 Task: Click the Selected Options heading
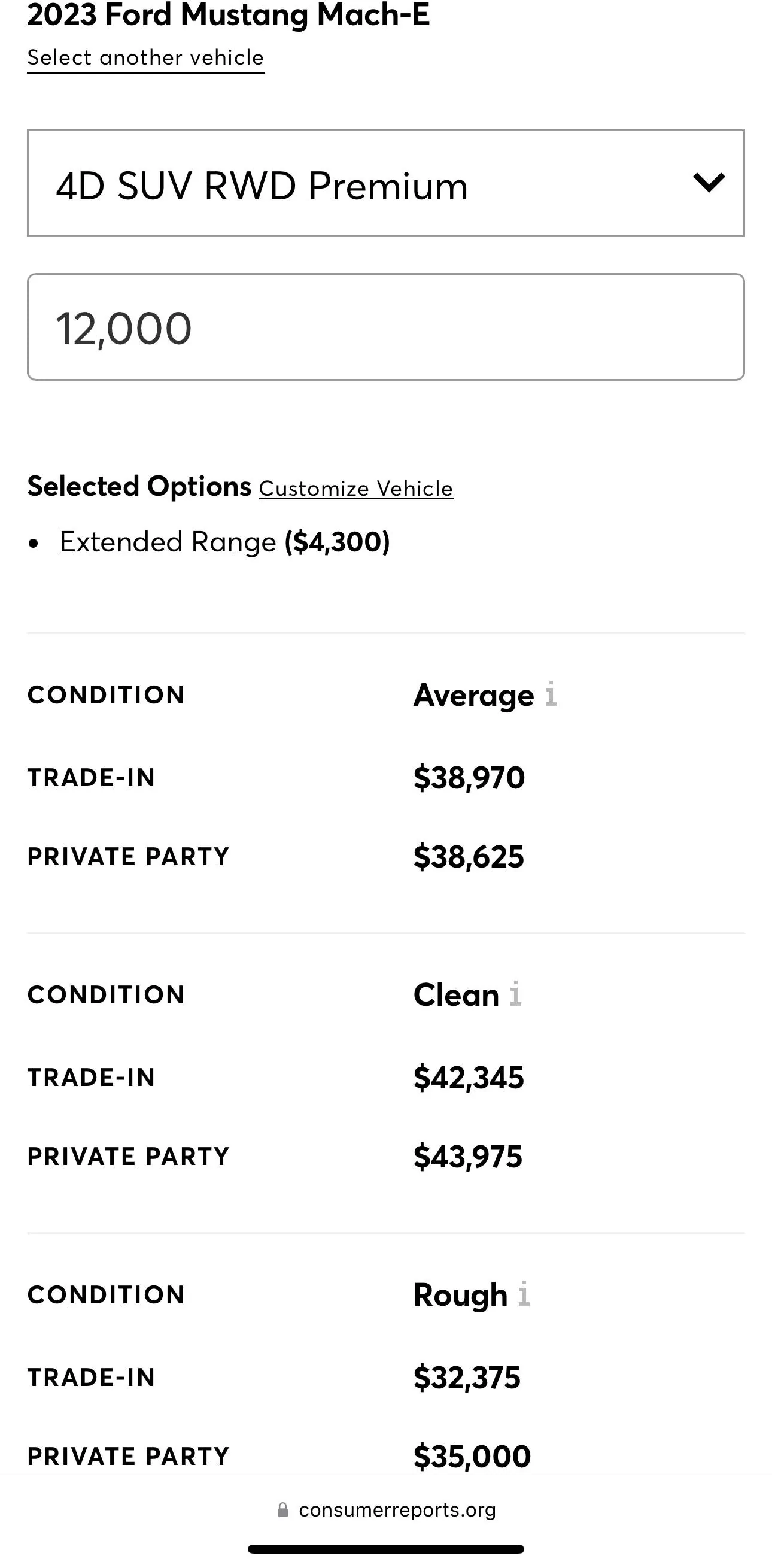[x=139, y=486]
